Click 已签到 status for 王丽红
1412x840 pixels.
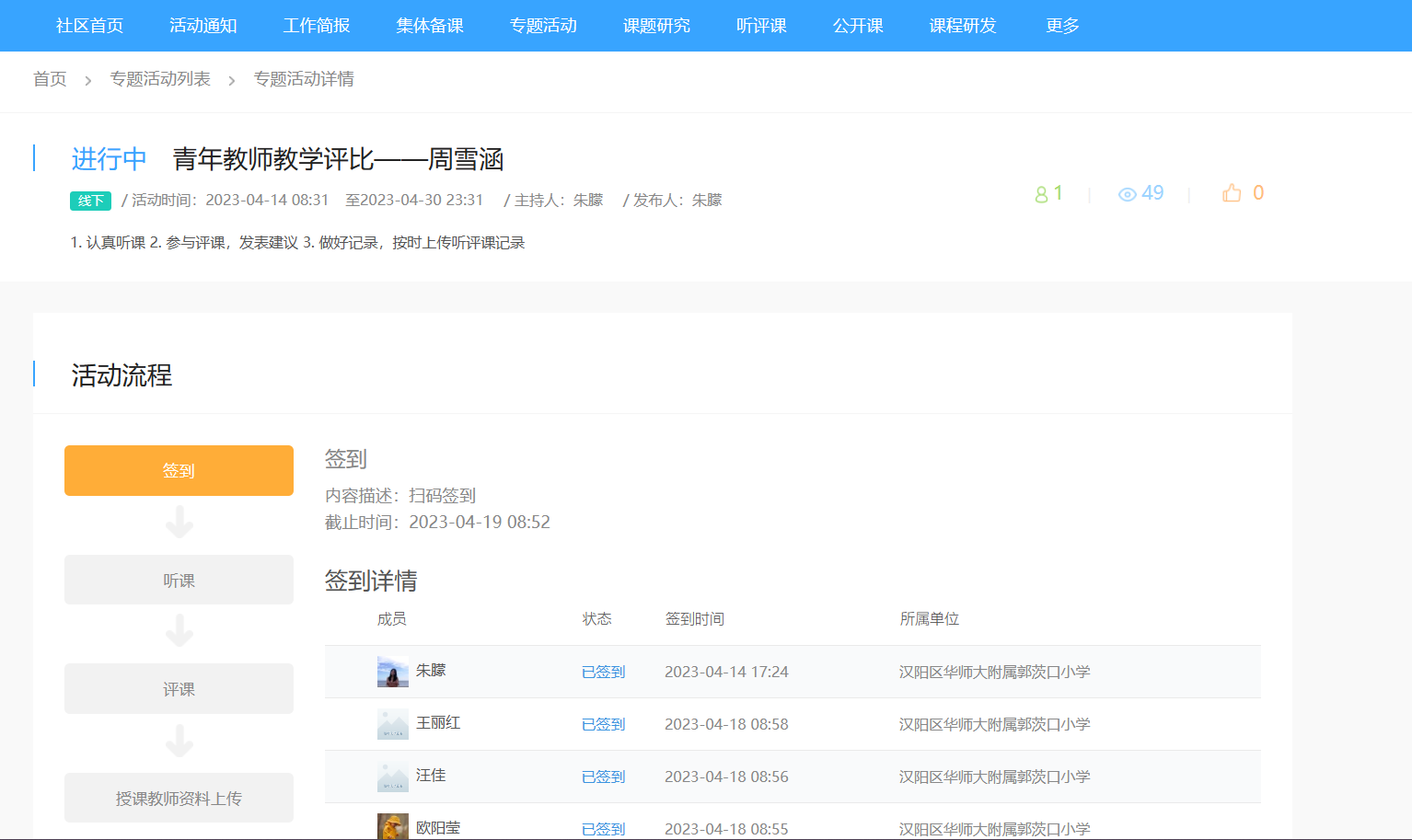(603, 725)
